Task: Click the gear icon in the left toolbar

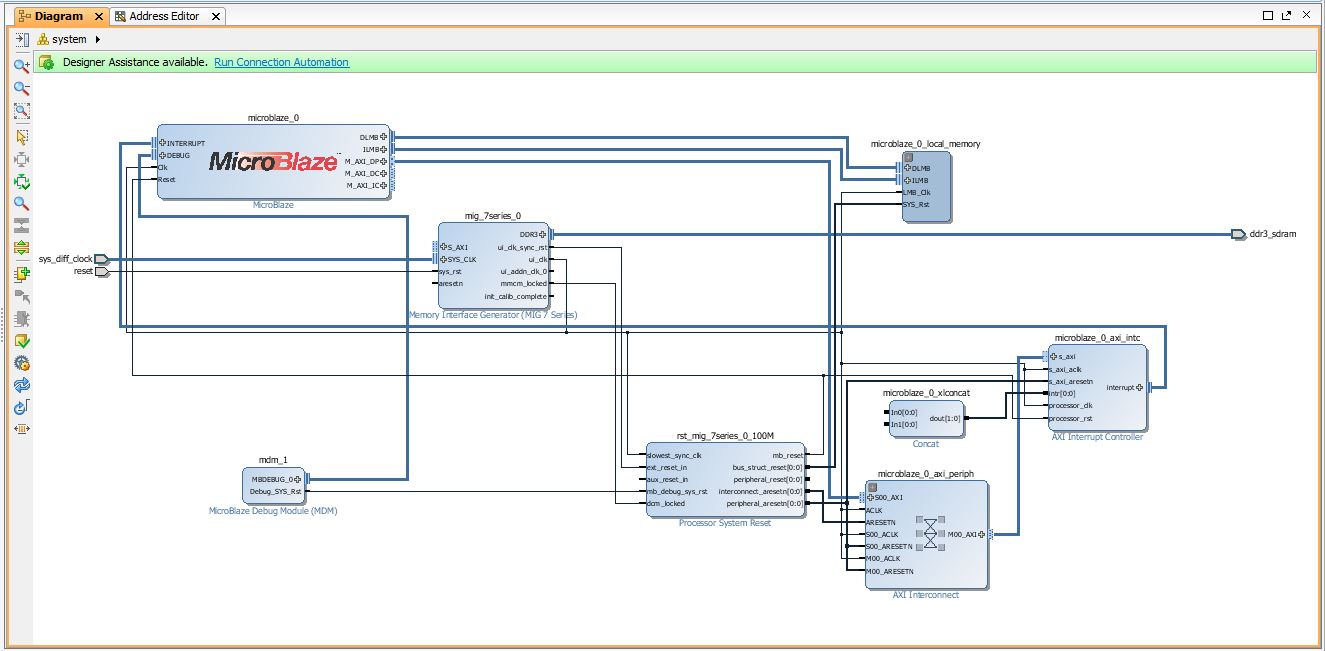Action: [21, 363]
